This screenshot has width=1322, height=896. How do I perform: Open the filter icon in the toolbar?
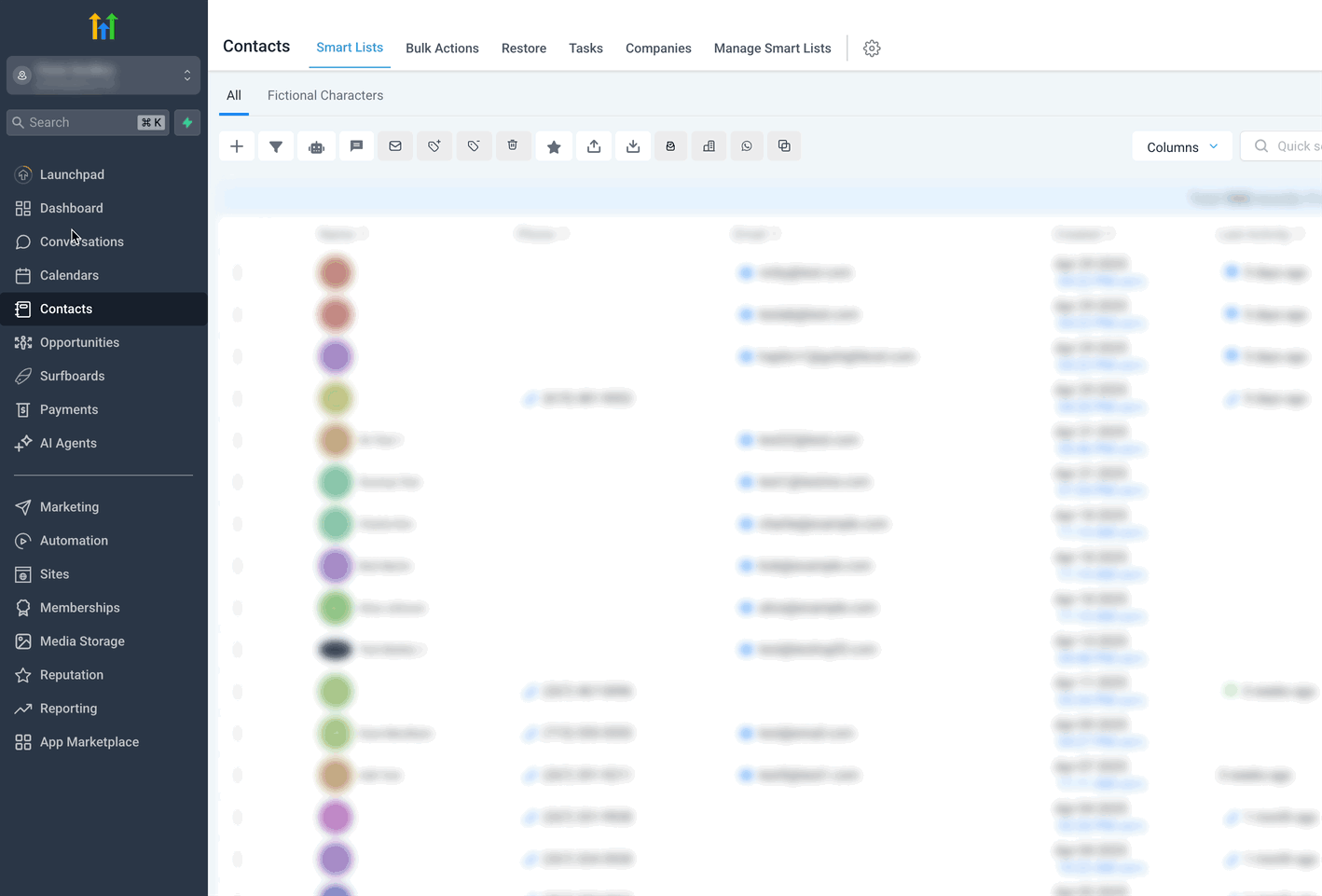coord(276,145)
